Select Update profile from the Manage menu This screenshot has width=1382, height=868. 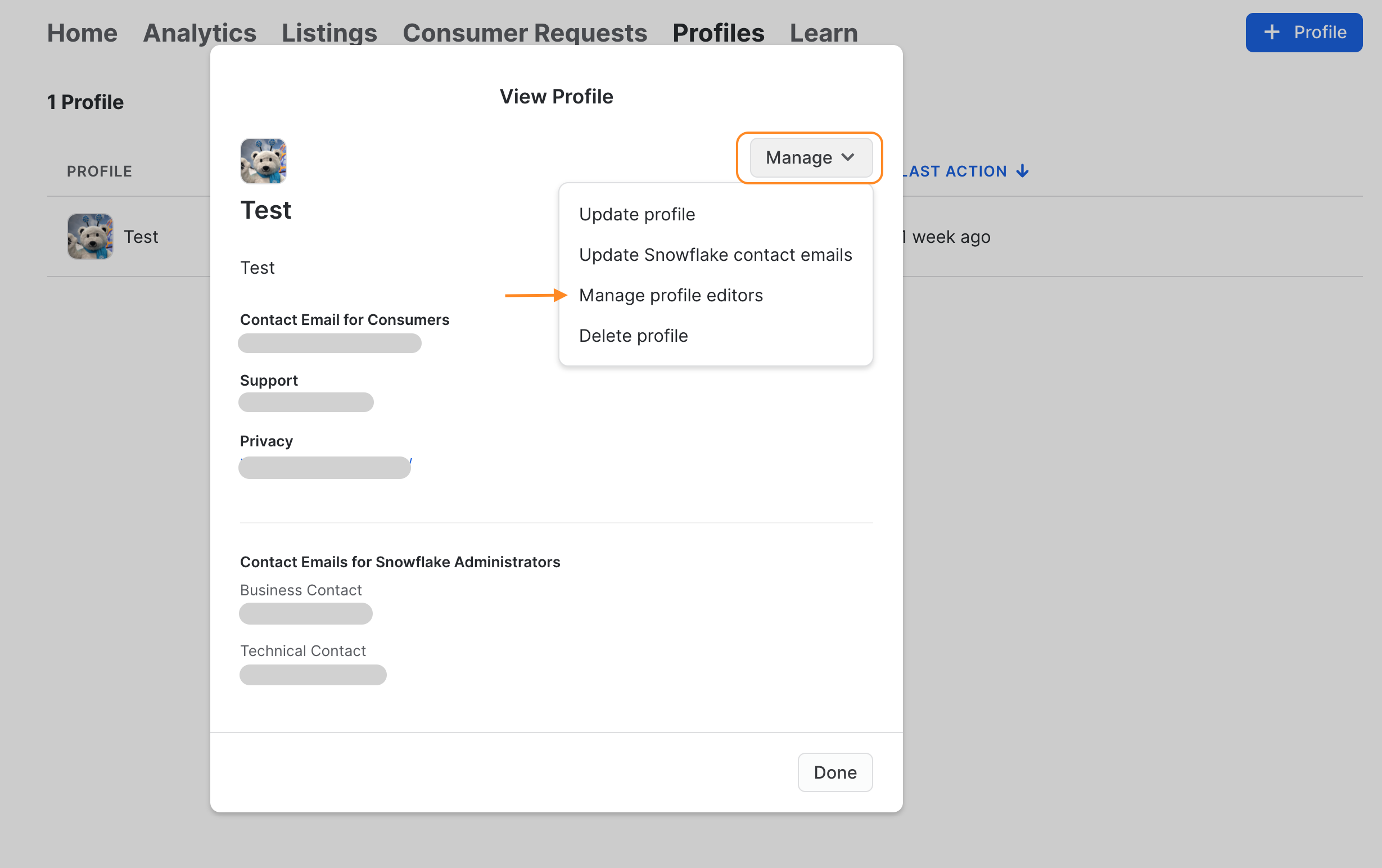tap(637, 214)
